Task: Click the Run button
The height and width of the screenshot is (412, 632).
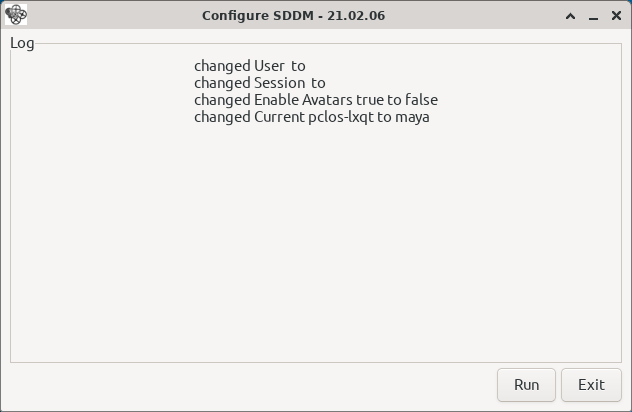Action: click(526, 385)
